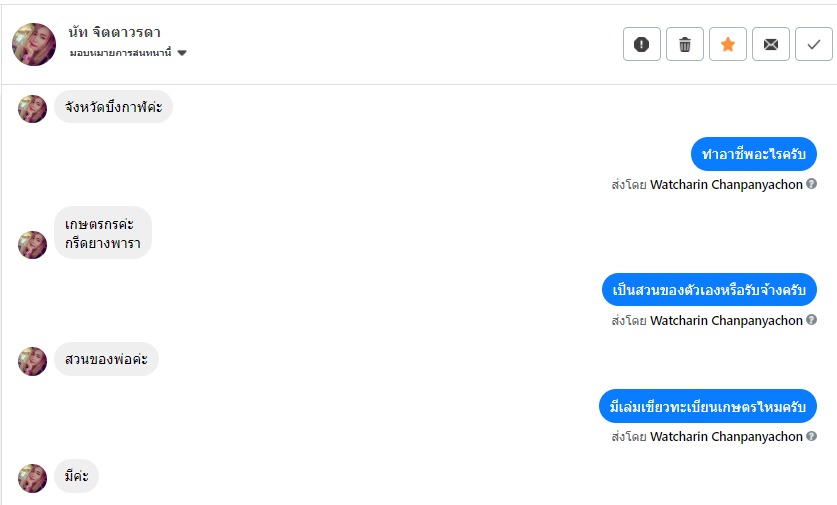
Task: Click help icon beside sender under ทำอาชีพอะไรครับ
Action: point(812,184)
